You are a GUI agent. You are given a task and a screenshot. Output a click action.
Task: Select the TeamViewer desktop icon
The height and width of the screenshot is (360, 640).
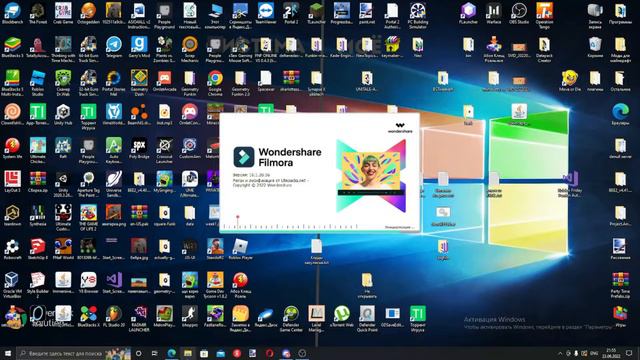click(x=266, y=13)
